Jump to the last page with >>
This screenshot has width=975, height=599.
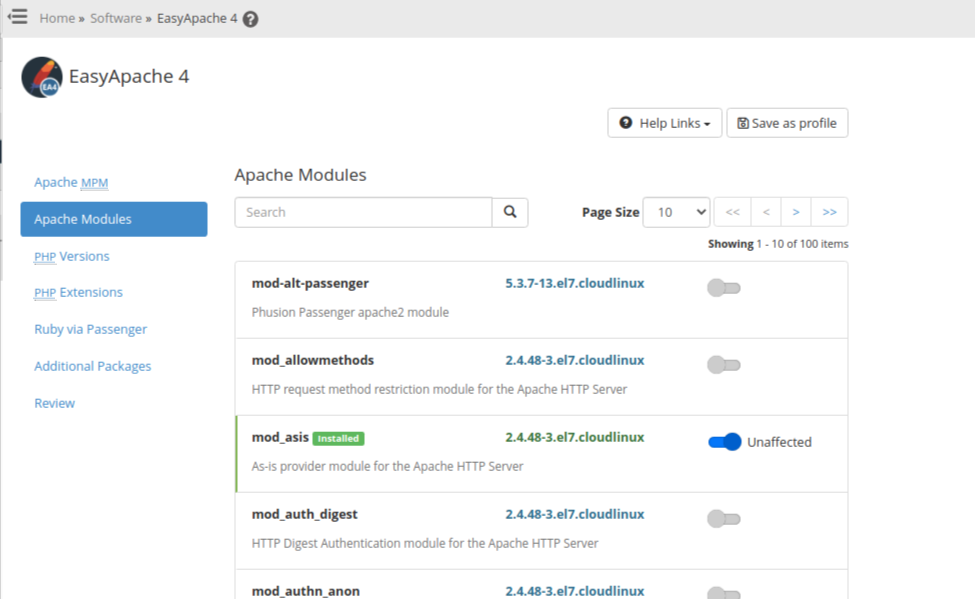tap(829, 212)
